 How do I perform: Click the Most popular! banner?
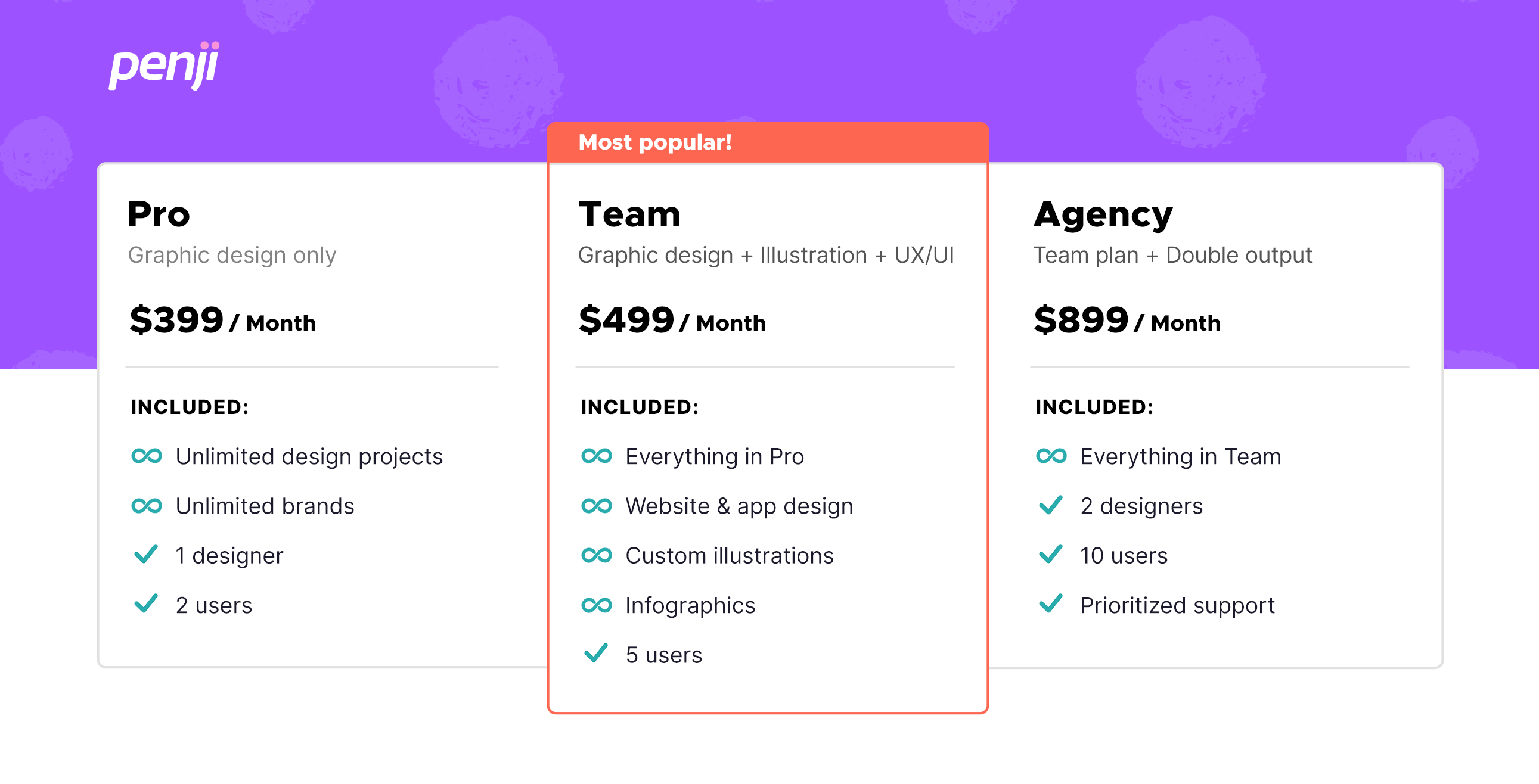[x=767, y=142]
